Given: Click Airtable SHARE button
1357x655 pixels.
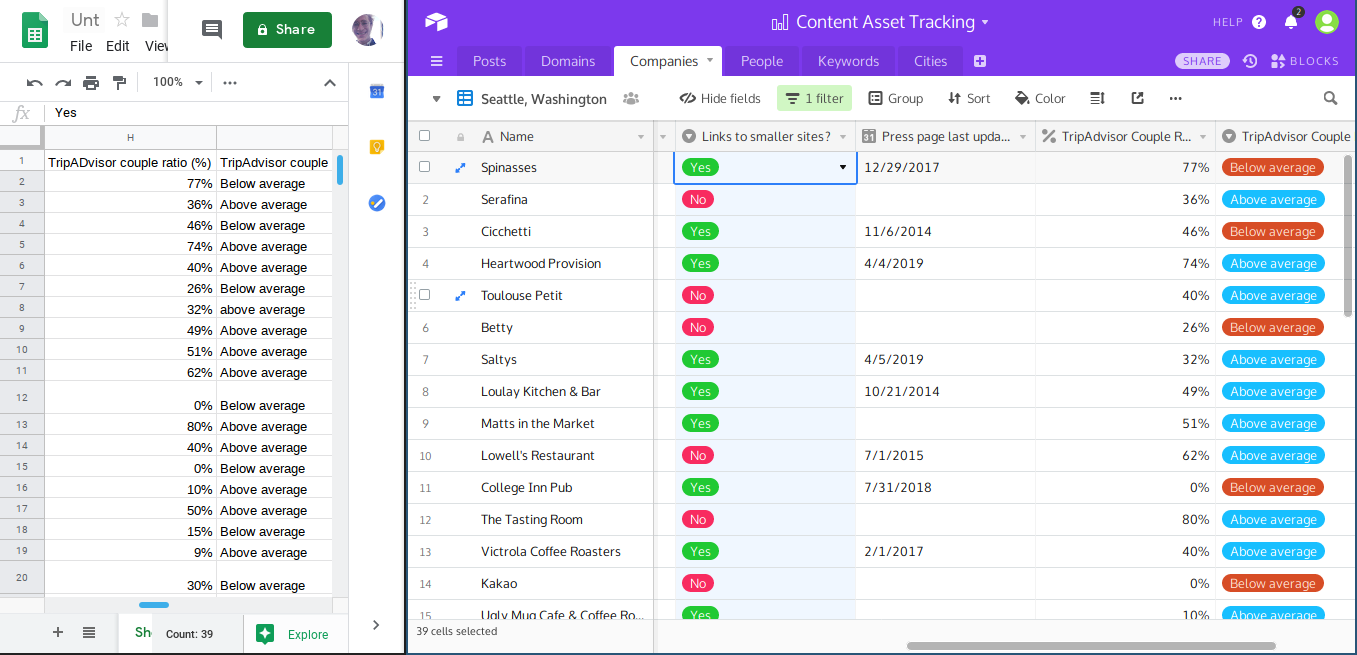Looking at the screenshot, I should click(x=1202, y=61).
